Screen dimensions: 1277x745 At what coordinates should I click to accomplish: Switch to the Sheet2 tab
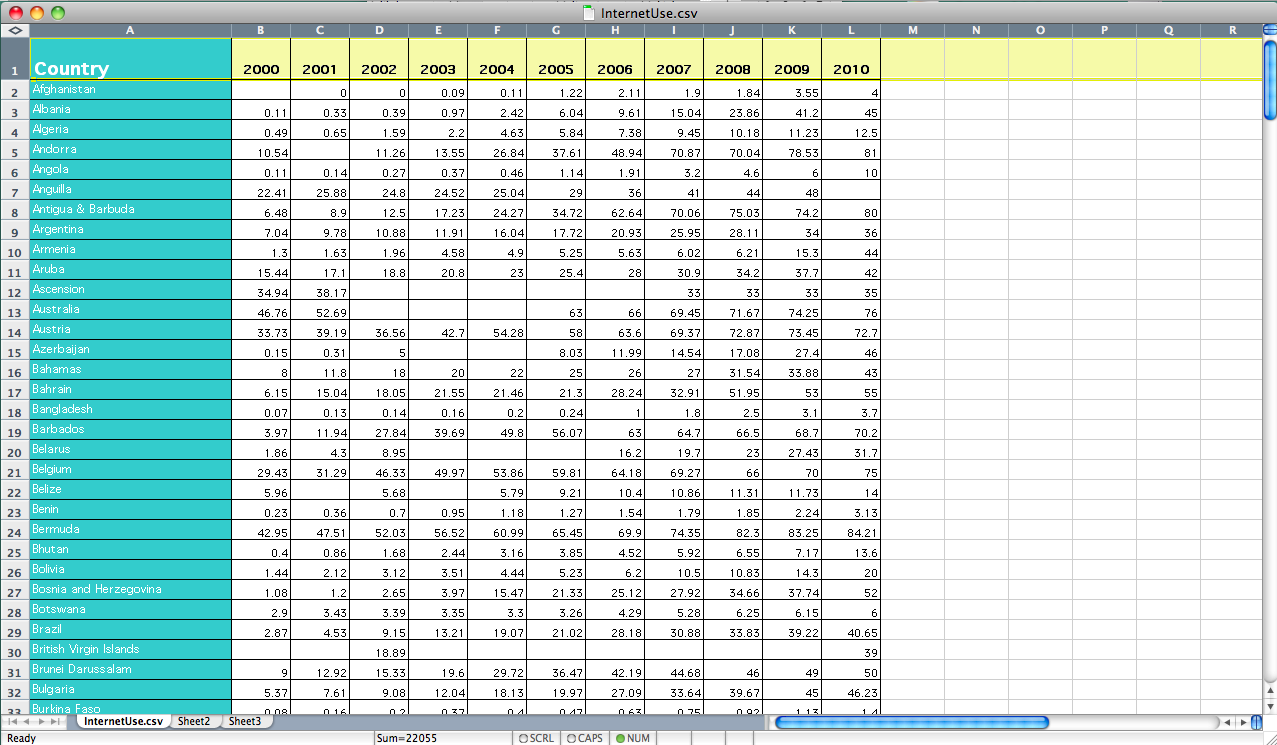[x=194, y=721]
